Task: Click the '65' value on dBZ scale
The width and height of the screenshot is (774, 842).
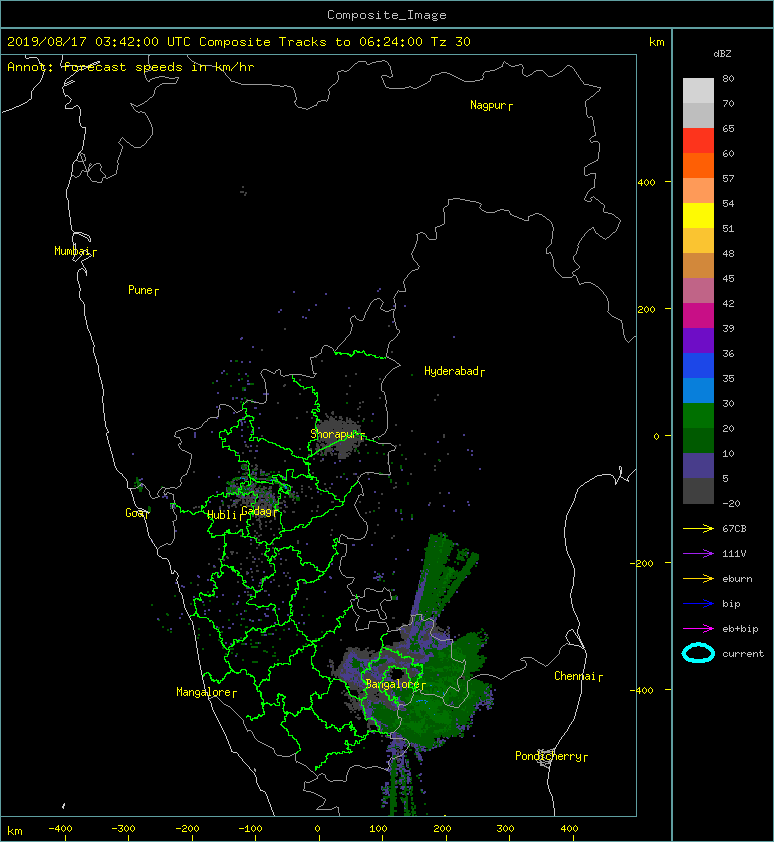Action: pos(728,128)
